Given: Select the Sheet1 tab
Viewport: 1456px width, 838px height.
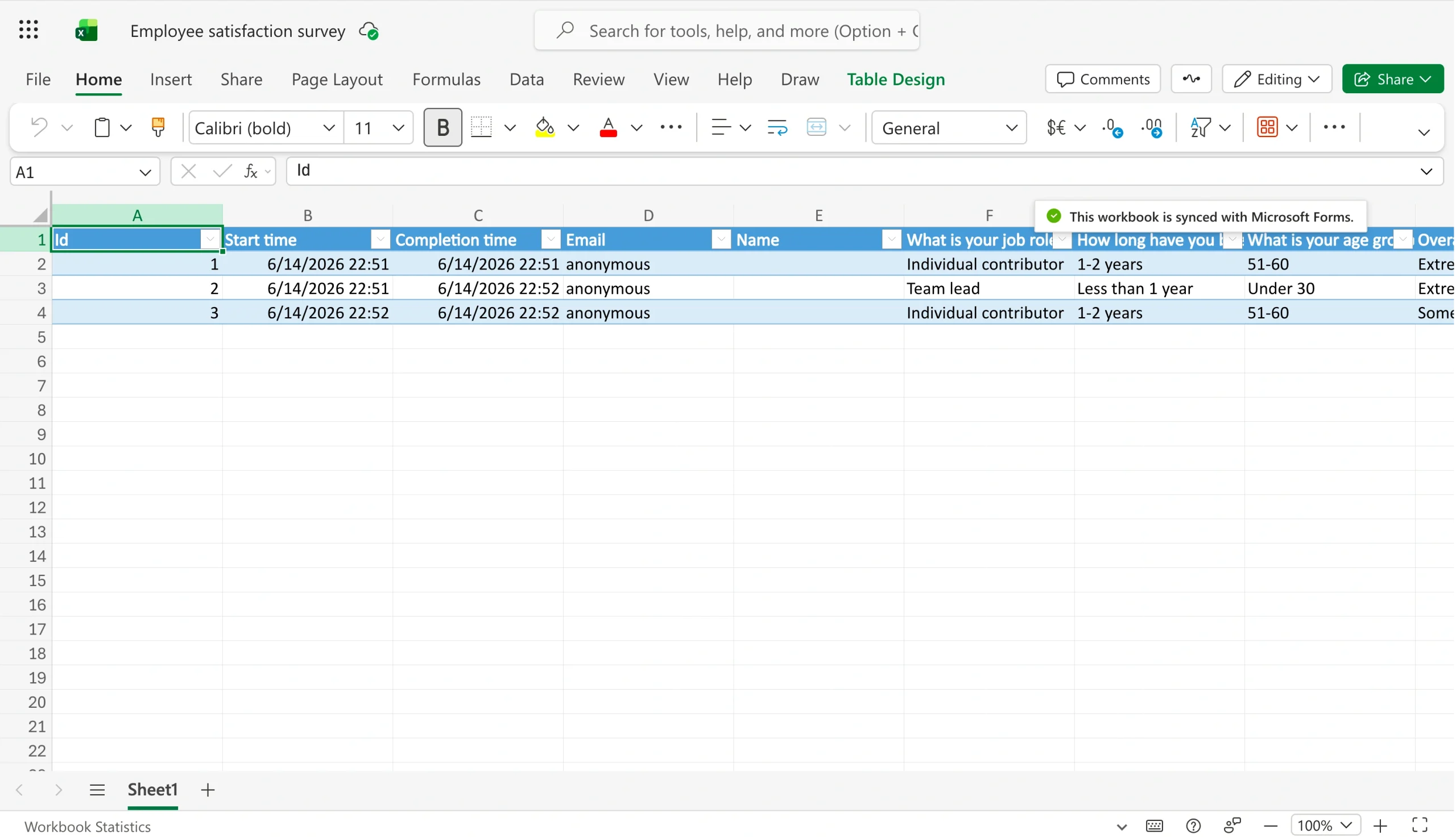Looking at the screenshot, I should 152,790.
